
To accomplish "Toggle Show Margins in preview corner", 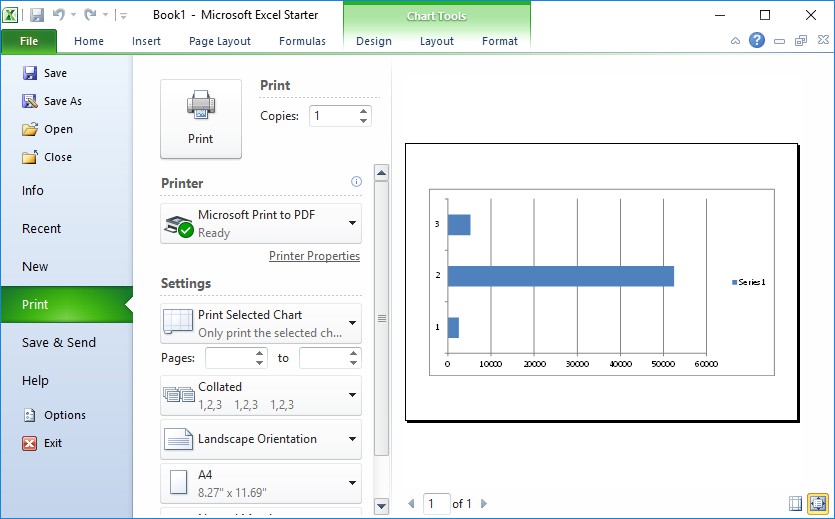I will click(796, 503).
